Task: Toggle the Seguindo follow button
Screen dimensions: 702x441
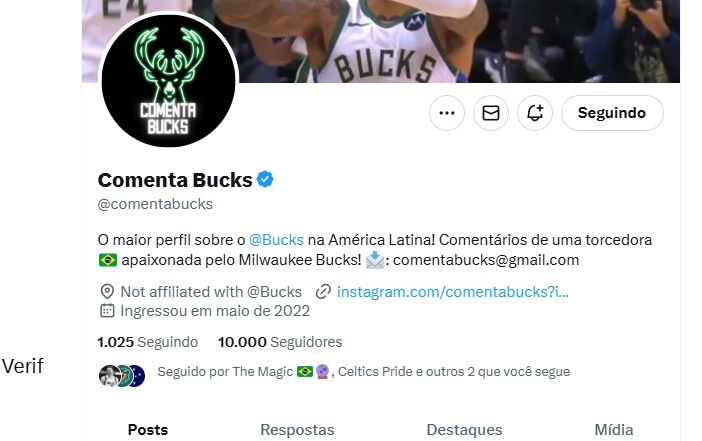Action: coord(612,113)
